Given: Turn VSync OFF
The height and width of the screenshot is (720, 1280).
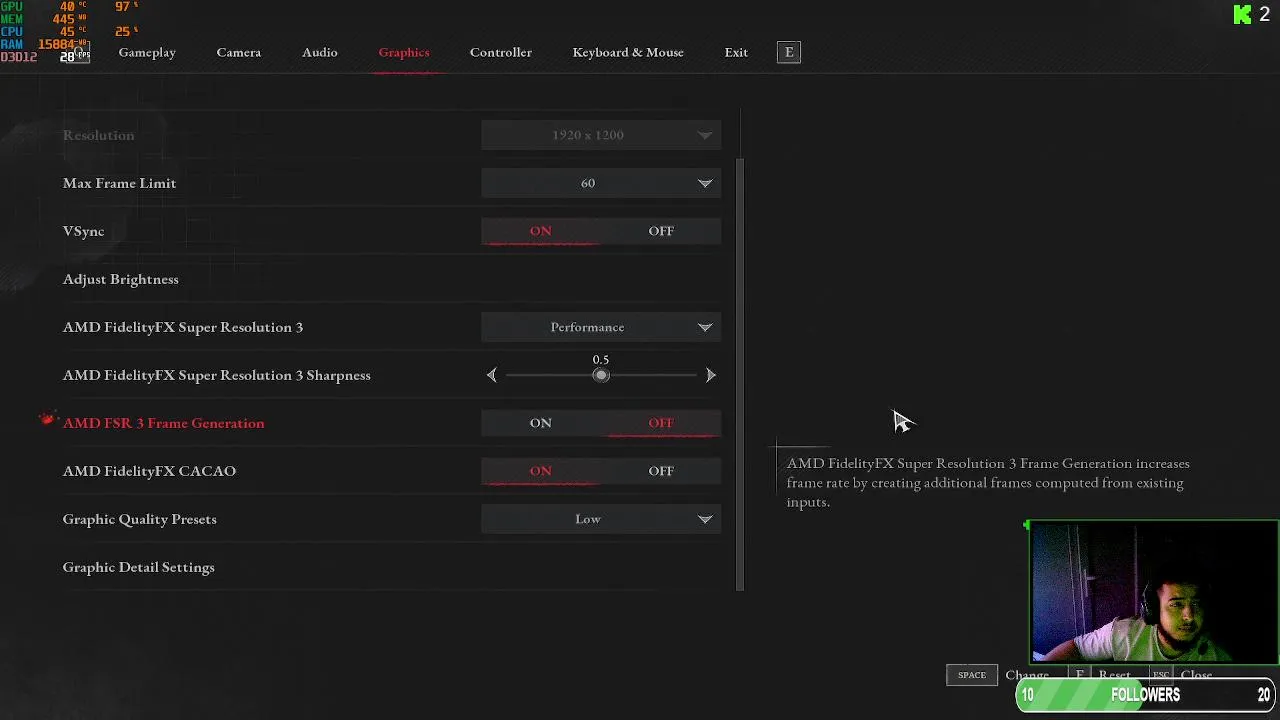Looking at the screenshot, I should tap(661, 231).
